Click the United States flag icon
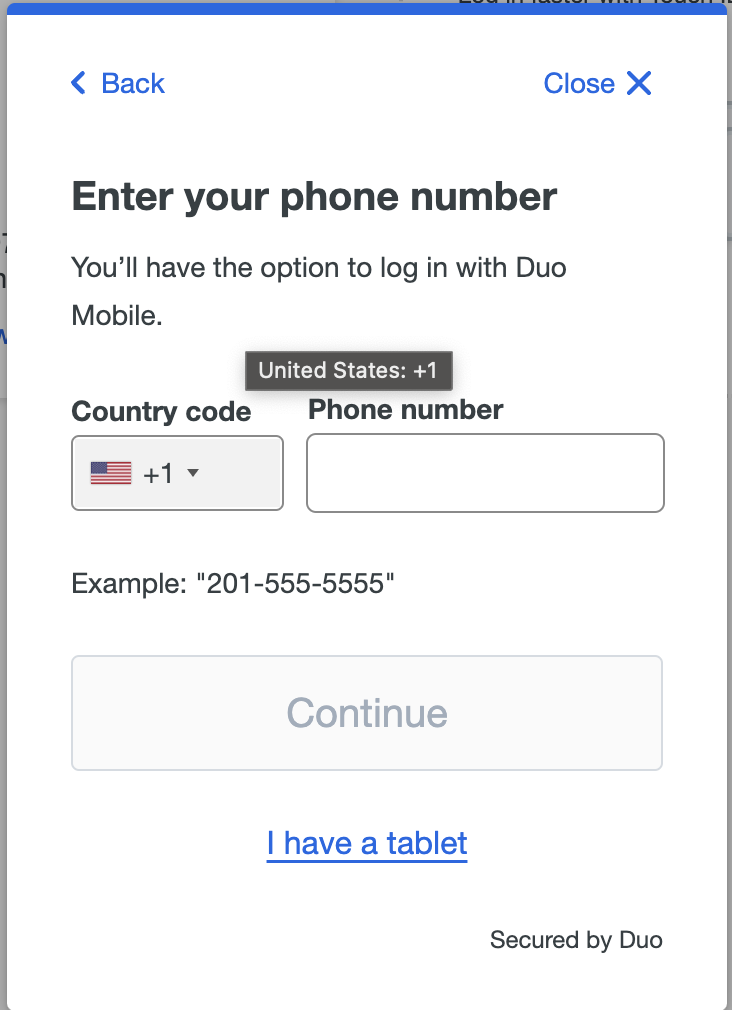The height and width of the screenshot is (1010, 732). coord(111,473)
